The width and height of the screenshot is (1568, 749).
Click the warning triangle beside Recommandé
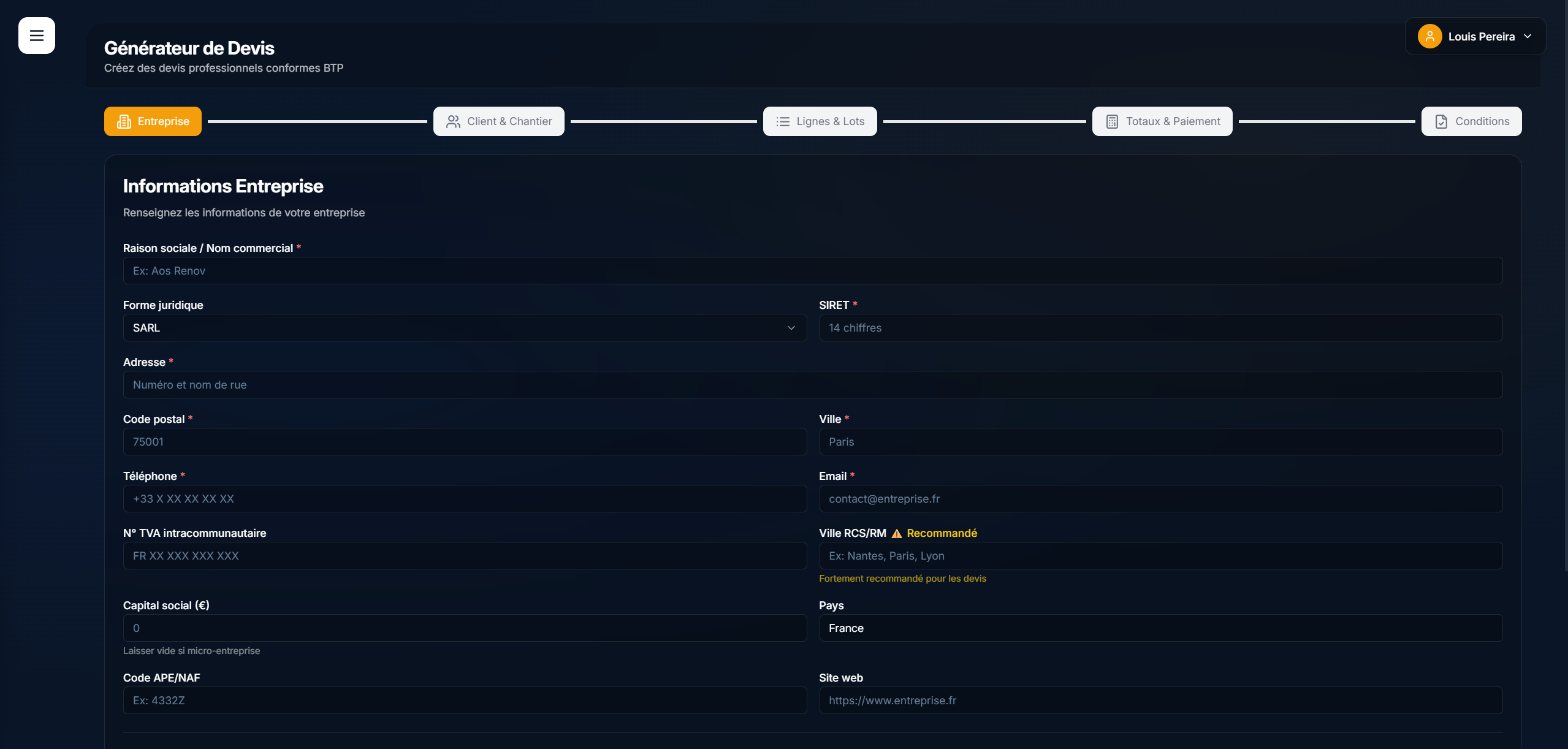pyautogui.click(x=896, y=533)
